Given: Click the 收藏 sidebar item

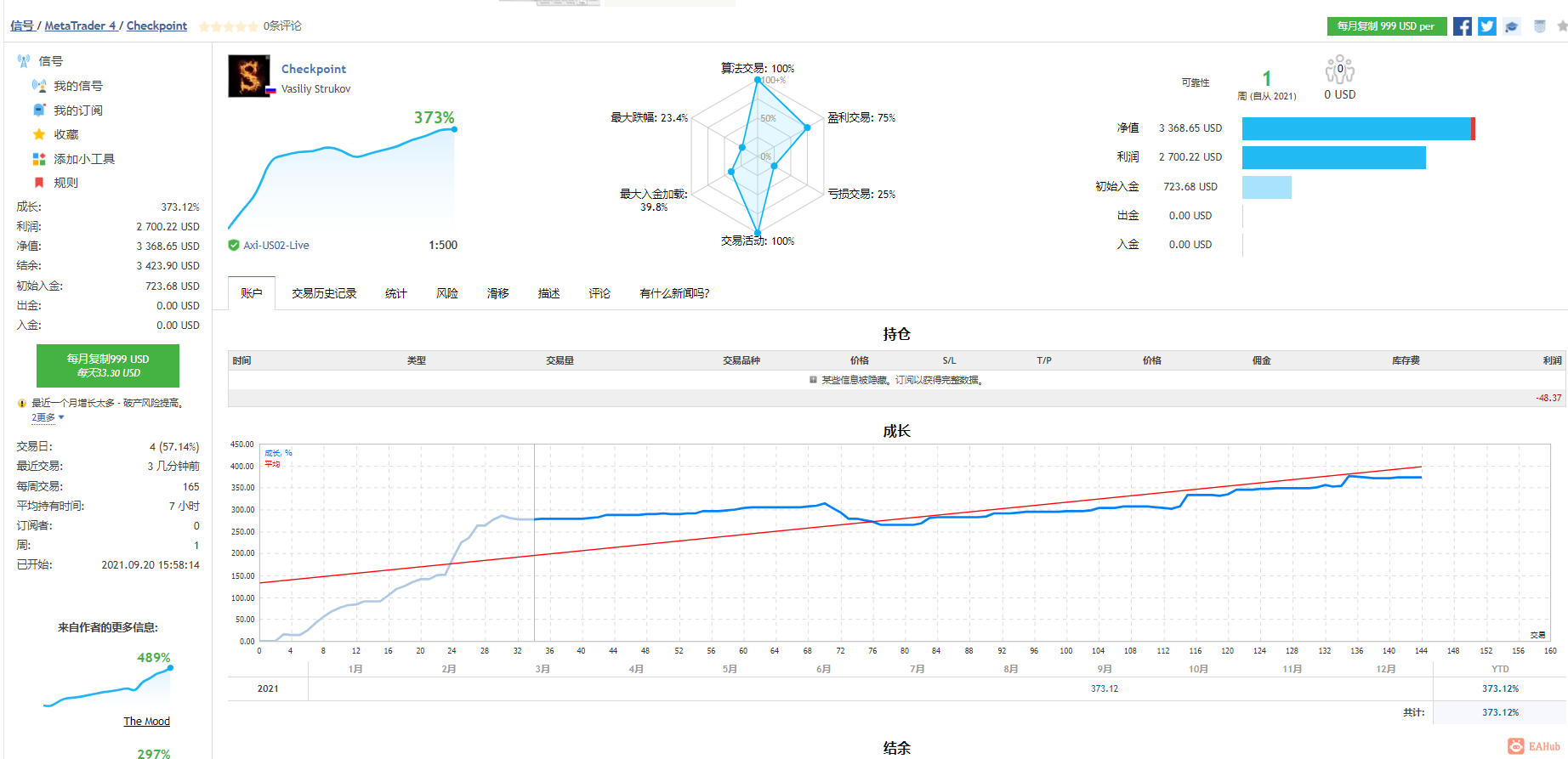Looking at the screenshot, I should point(66,134).
